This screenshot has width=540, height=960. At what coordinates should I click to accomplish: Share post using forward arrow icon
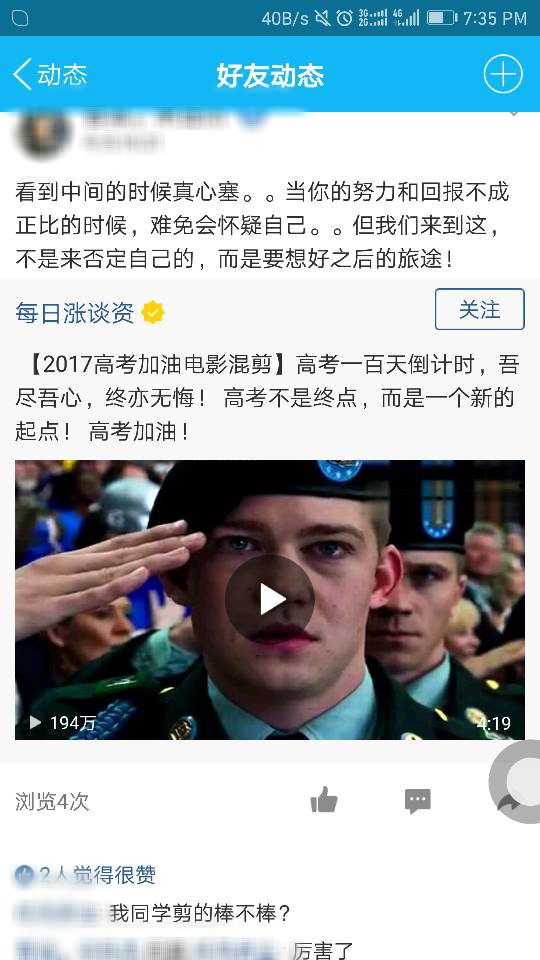coord(507,802)
